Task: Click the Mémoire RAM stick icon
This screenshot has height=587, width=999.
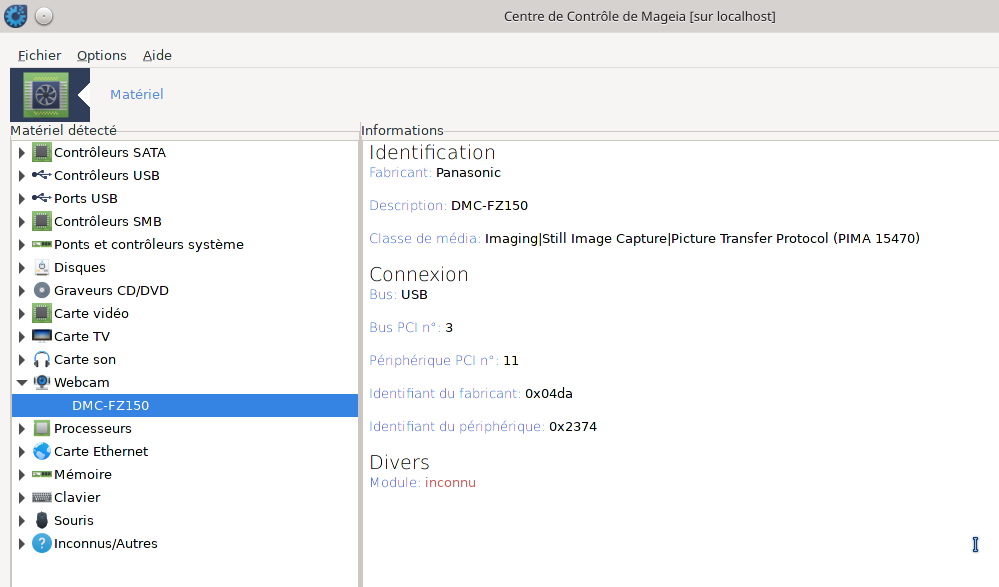Action: (41, 474)
